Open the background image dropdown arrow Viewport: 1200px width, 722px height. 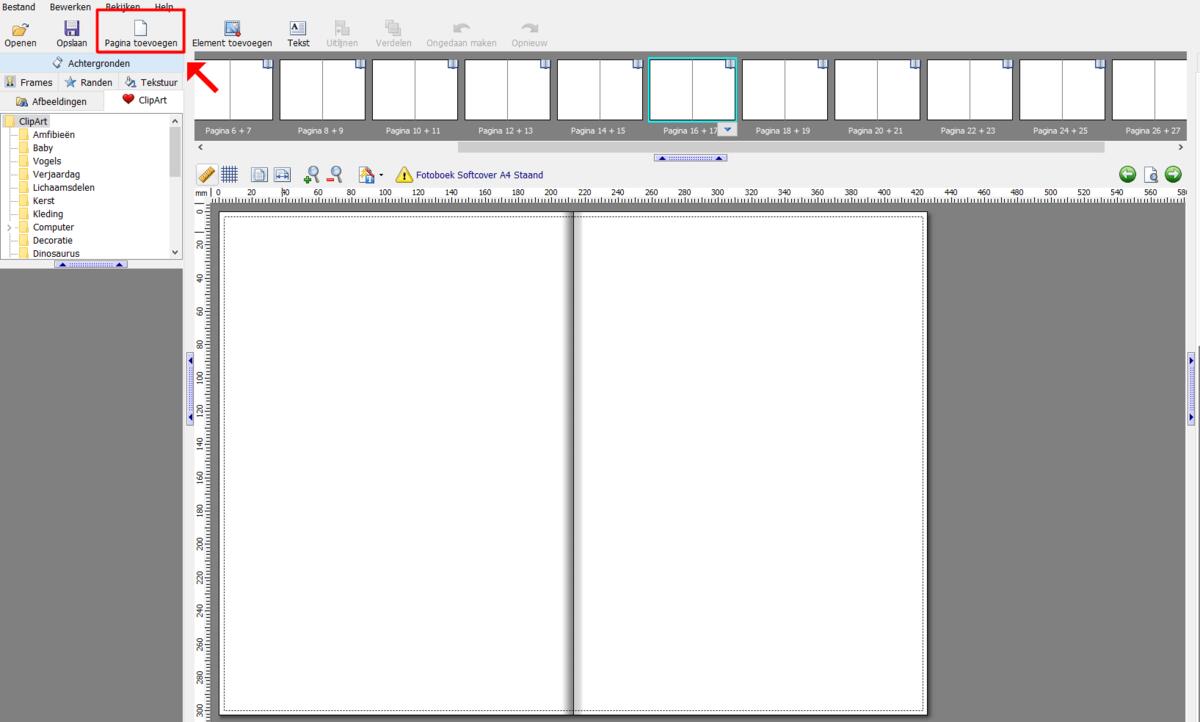point(380,173)
